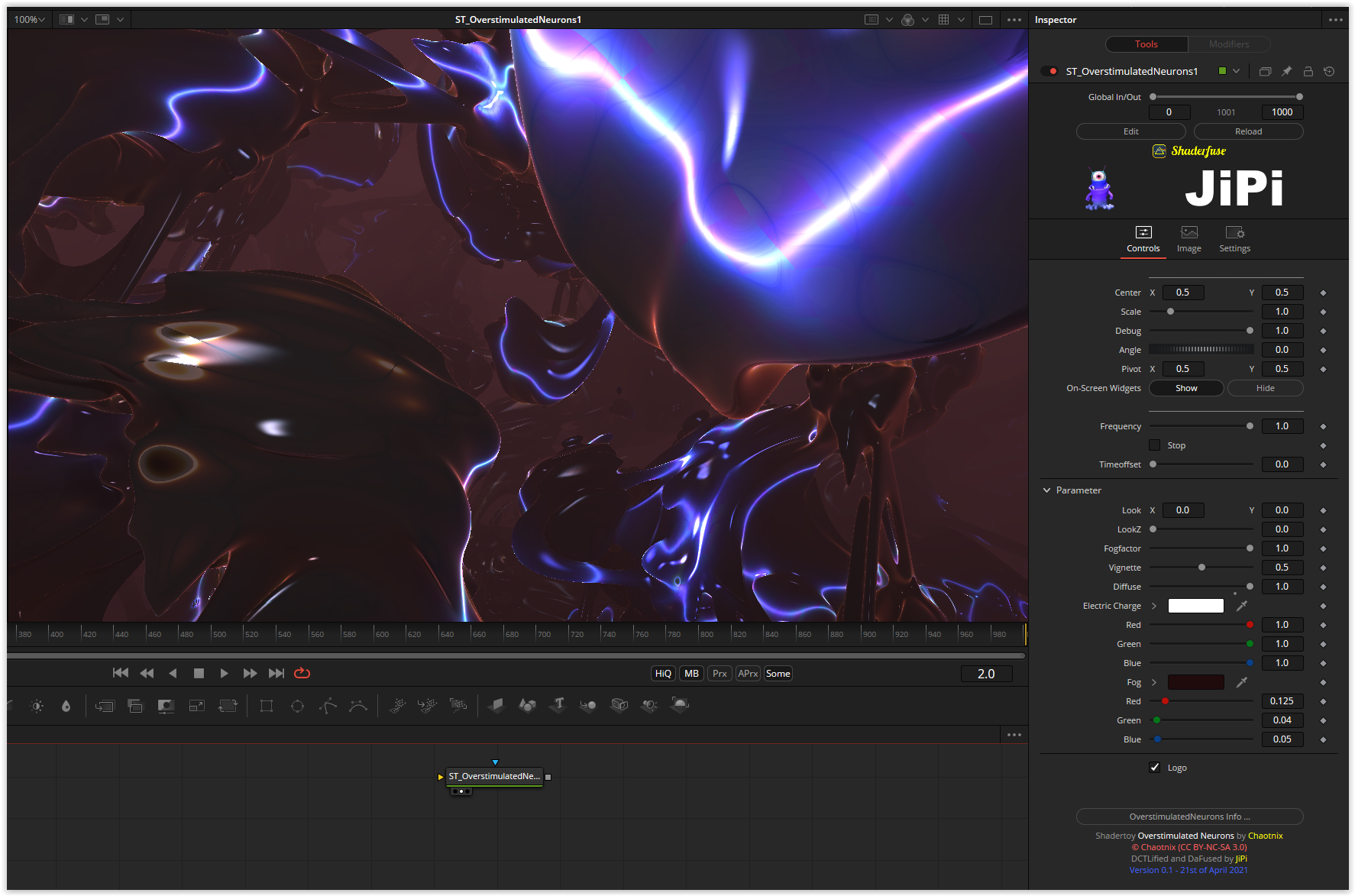
Task: Pin the ST_OverstimulatedNeurons1 inspector
Action: click(x=1287, y=71)
